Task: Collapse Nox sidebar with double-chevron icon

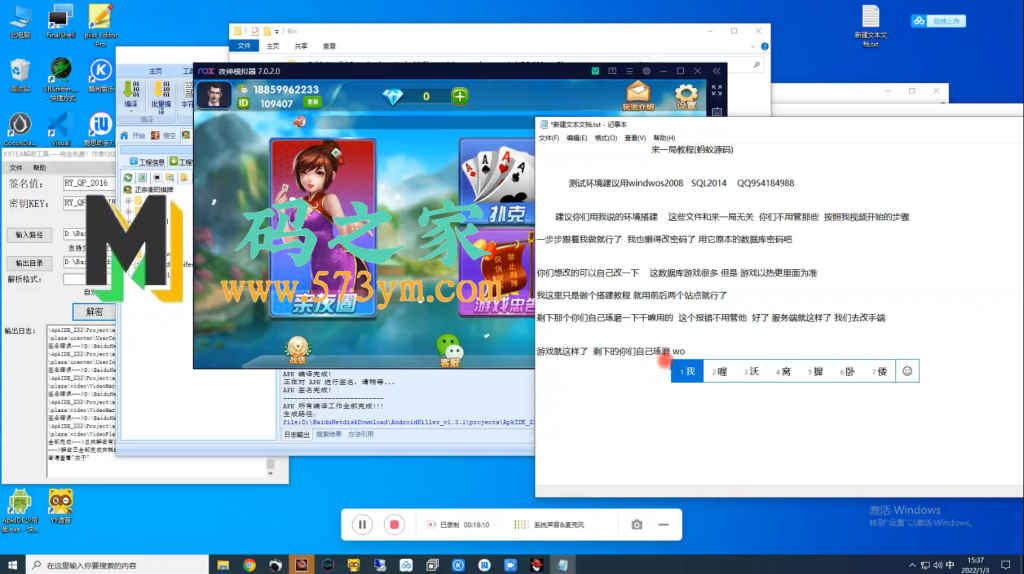Action: (x=716, y=71)
